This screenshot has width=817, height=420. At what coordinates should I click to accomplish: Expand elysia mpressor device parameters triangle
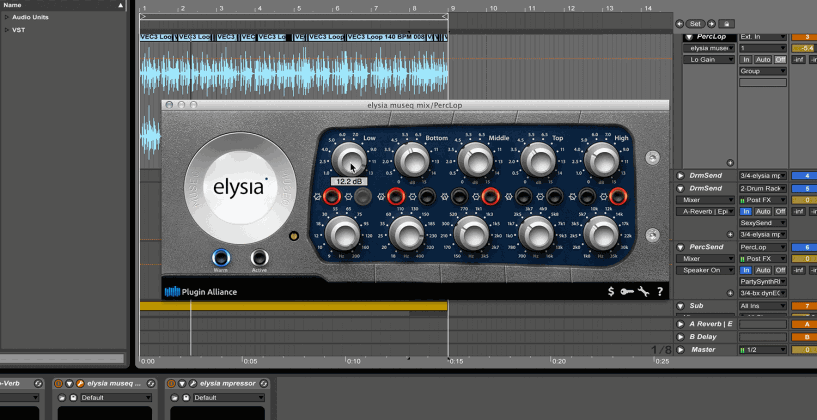(182, 384)
